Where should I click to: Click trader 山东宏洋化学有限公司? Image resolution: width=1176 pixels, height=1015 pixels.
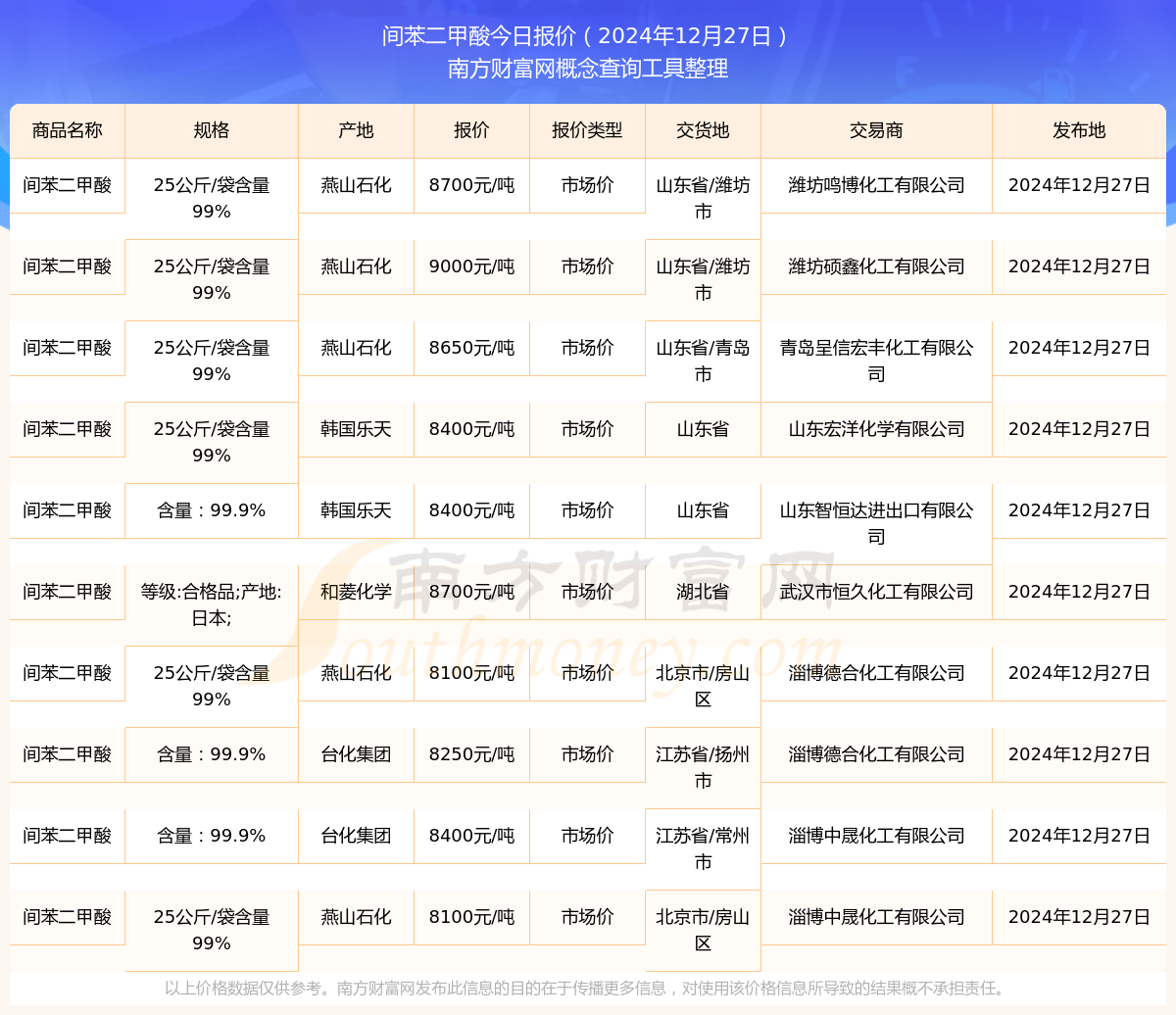click(x=876, y=429)
